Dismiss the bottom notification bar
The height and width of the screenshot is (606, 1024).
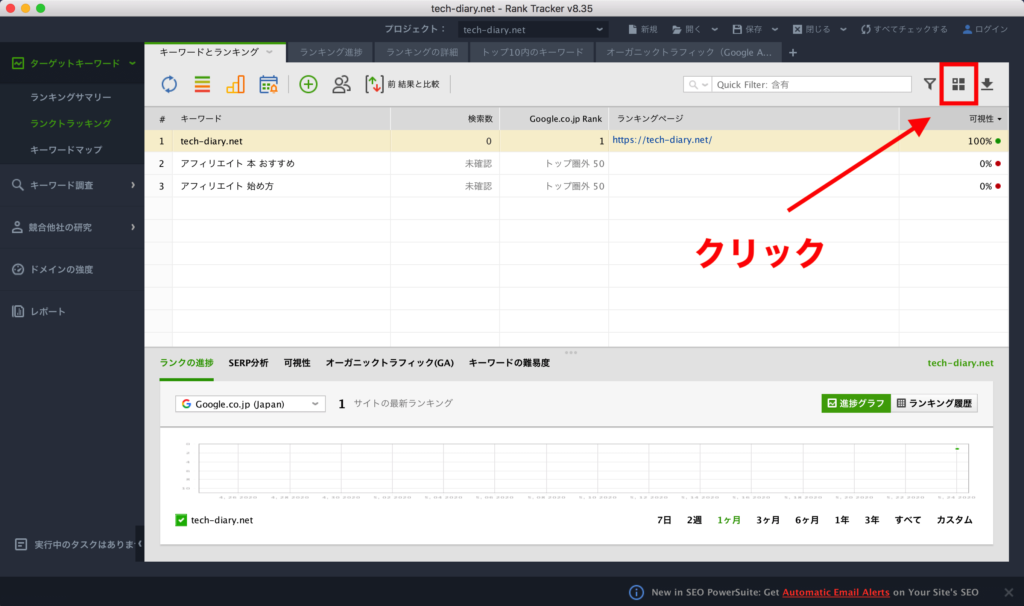pos(1009,592)
